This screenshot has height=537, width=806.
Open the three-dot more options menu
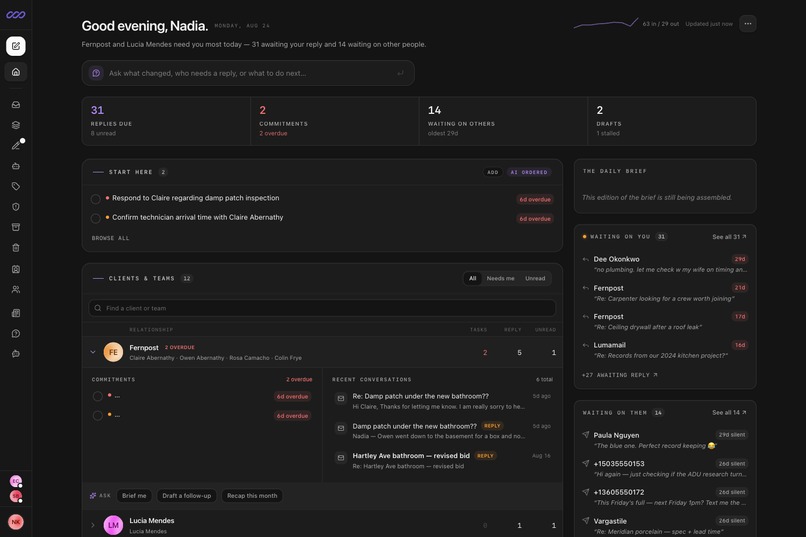[747, 24]
